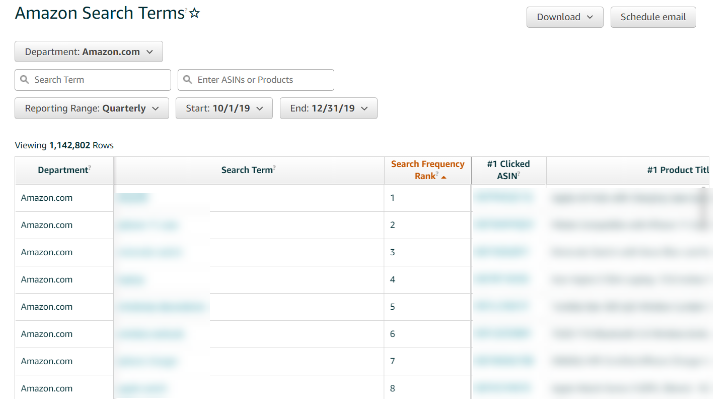Click the magnifier icon in ASINs search box

pos(187,80)
